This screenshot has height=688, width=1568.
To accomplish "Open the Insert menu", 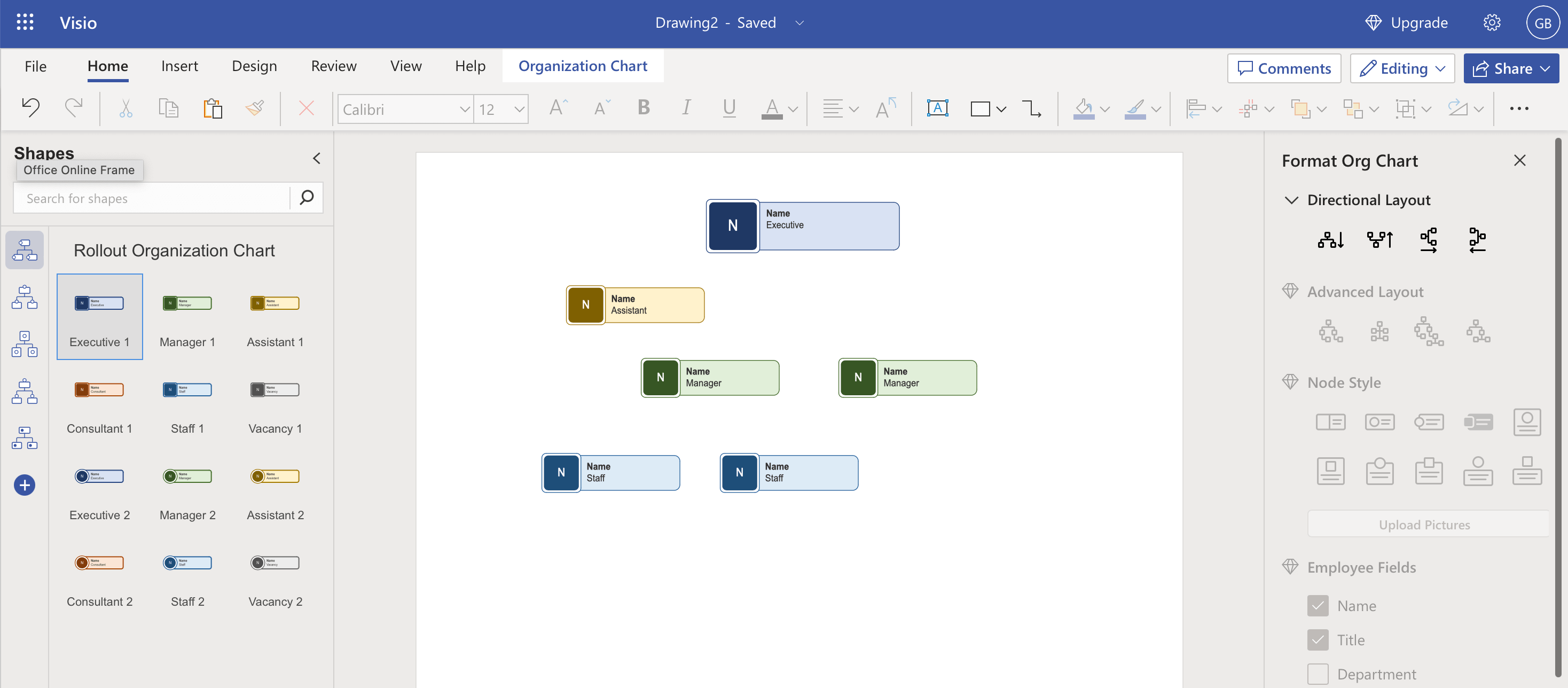I will tap(180, 66).
